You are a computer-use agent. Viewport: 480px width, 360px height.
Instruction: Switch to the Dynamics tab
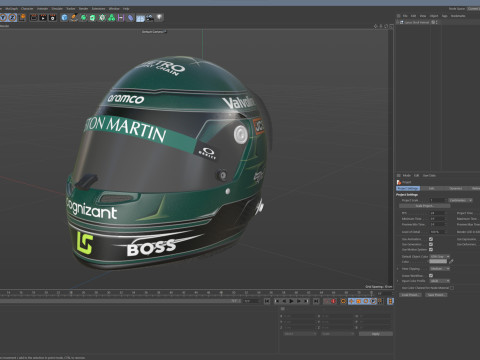456,188
